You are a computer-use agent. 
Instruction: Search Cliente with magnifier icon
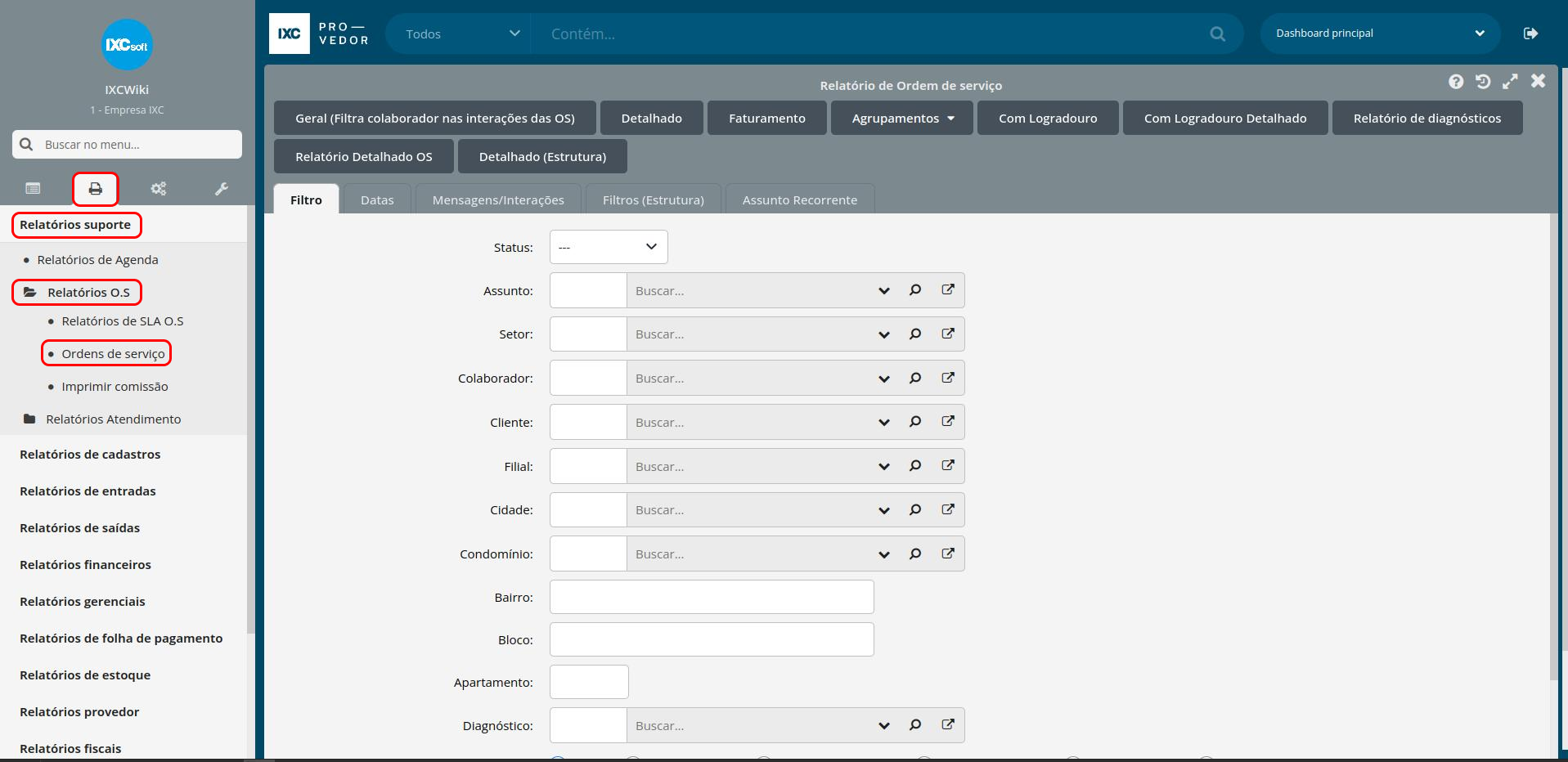(915, 422)
